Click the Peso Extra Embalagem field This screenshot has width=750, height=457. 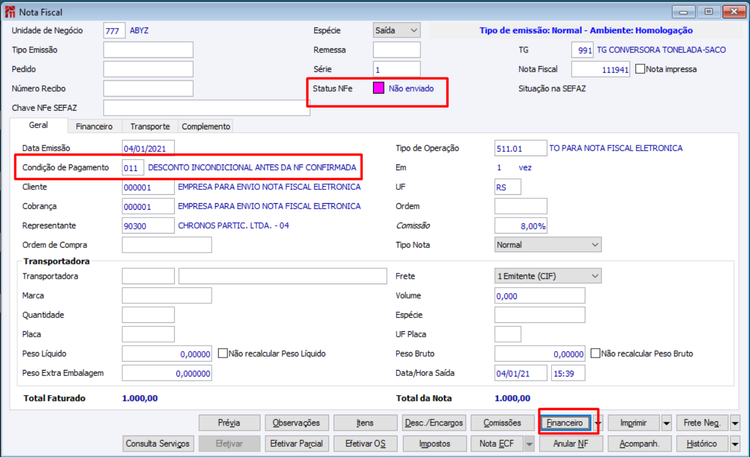[167, 373]
